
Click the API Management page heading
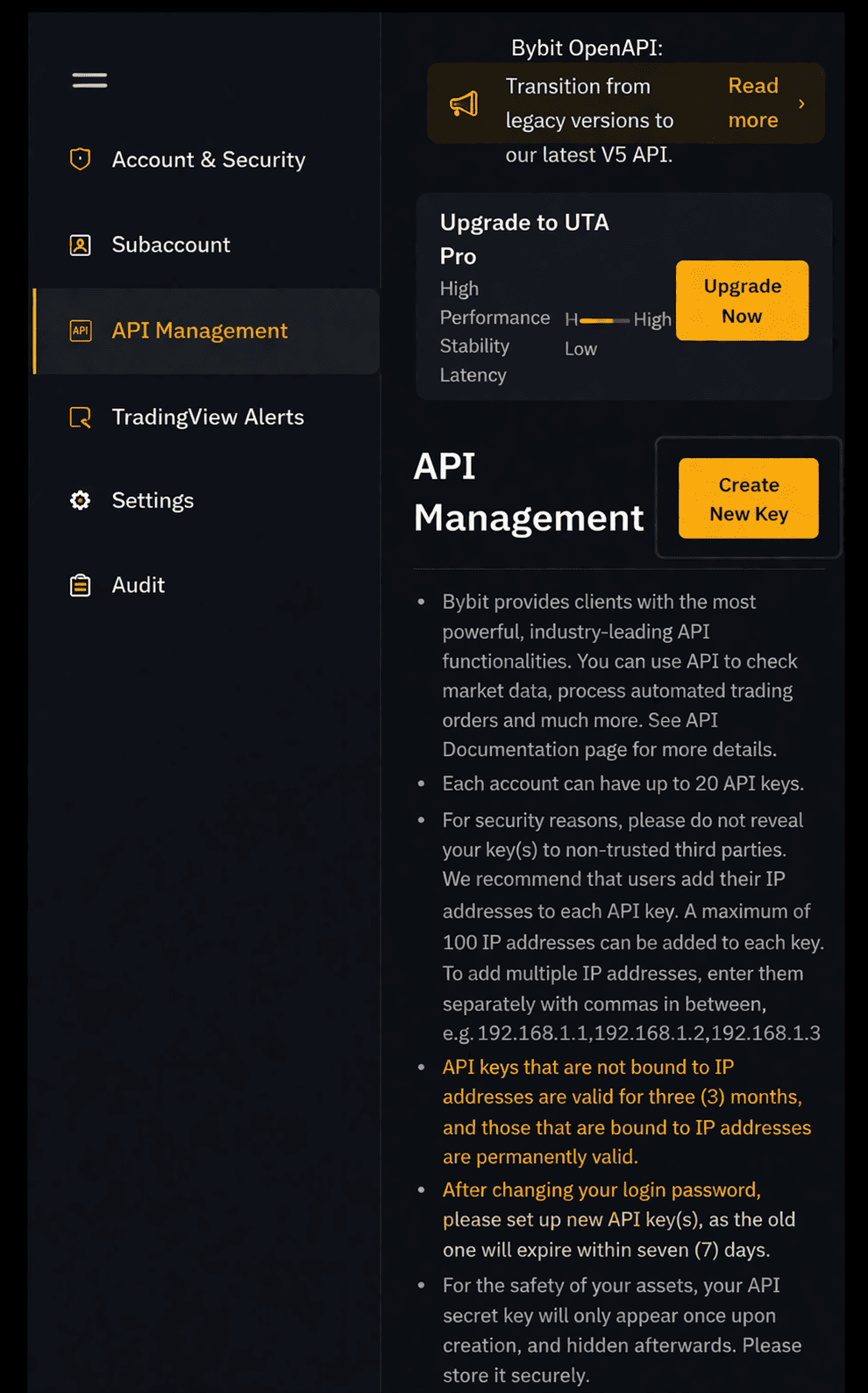pos(529,492)
